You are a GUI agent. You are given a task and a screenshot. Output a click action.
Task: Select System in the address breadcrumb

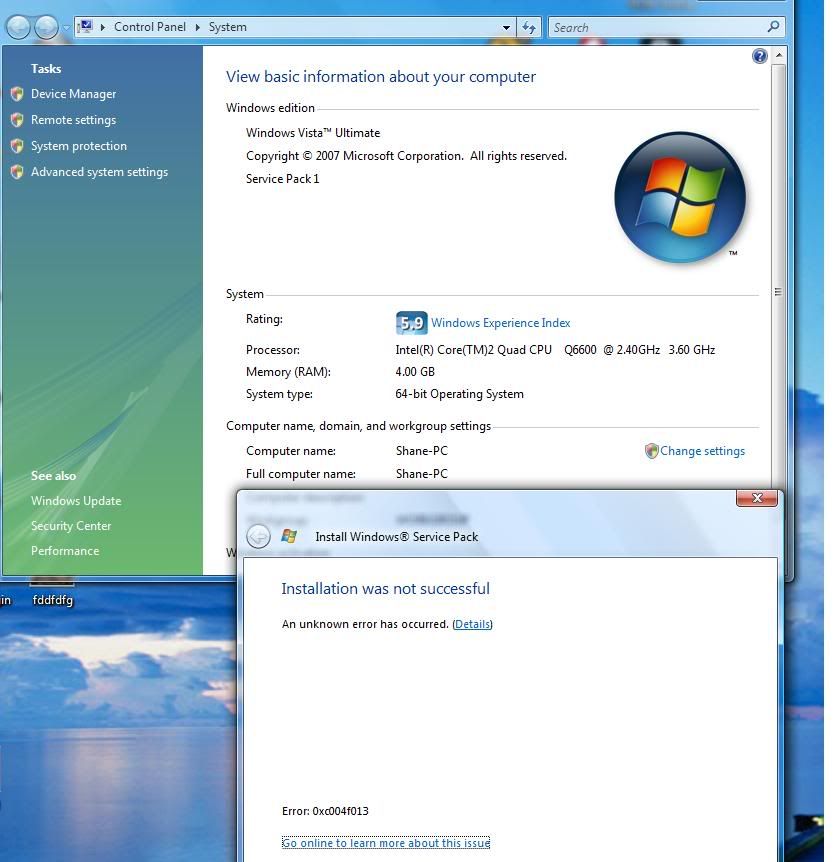point(228,27)
